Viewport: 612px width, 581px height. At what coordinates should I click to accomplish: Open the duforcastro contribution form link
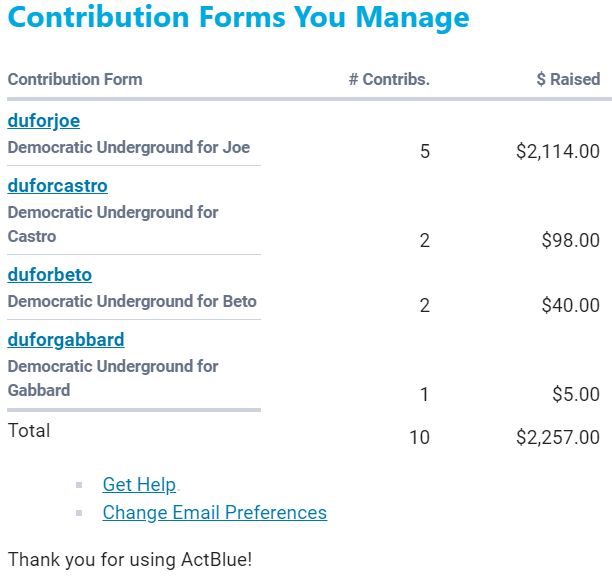[57, 186]
